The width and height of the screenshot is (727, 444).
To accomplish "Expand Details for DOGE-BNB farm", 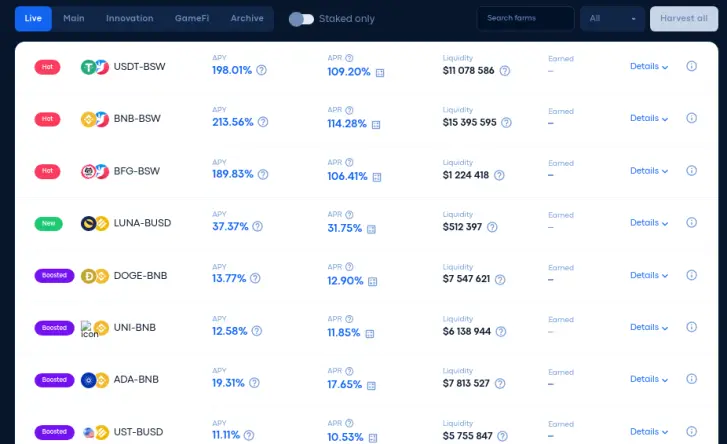I will tap(649, 275).
